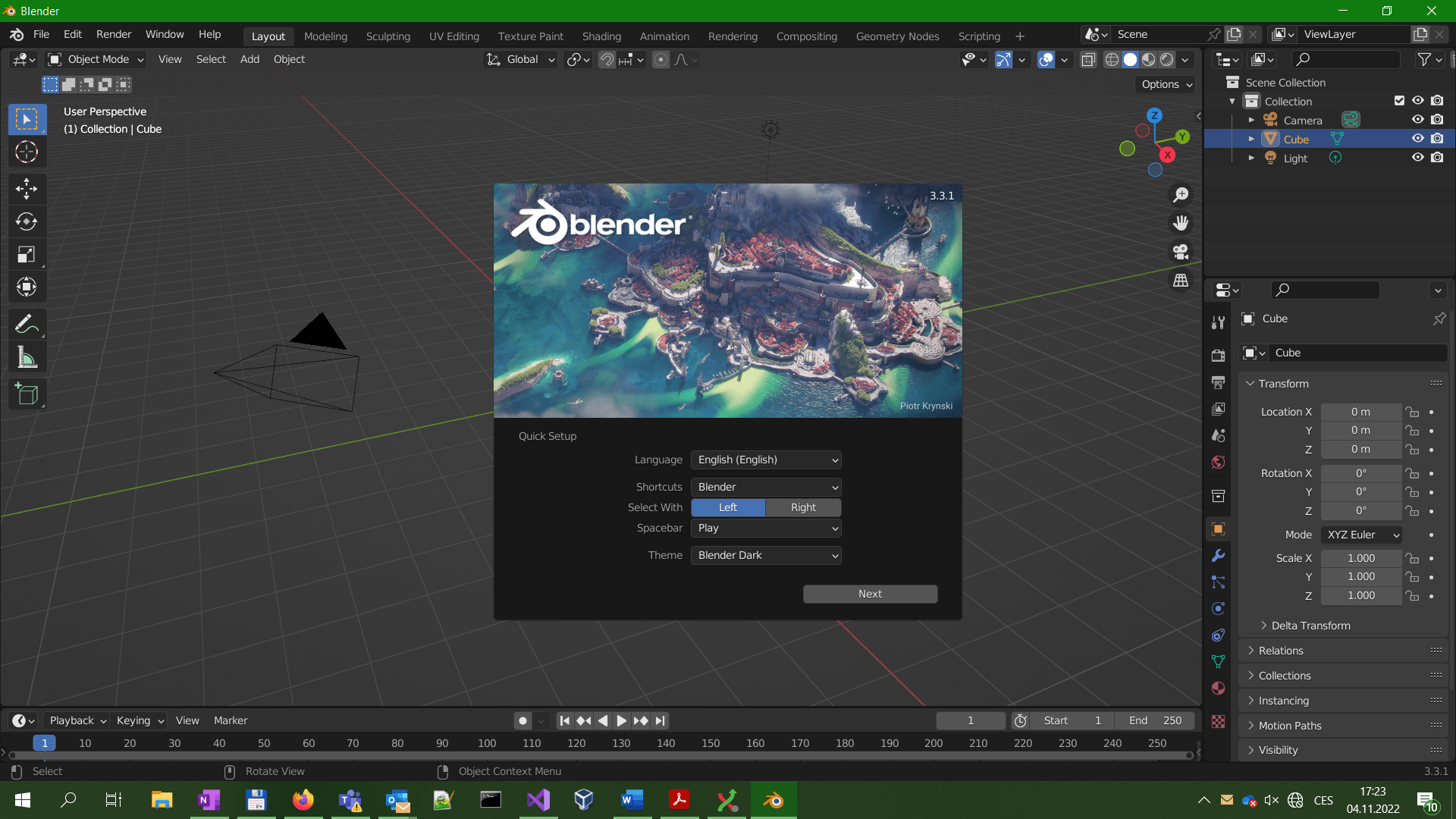1456x819 pixels.
Task: Select the Annotate pencil tool
Action: point(27,325)
